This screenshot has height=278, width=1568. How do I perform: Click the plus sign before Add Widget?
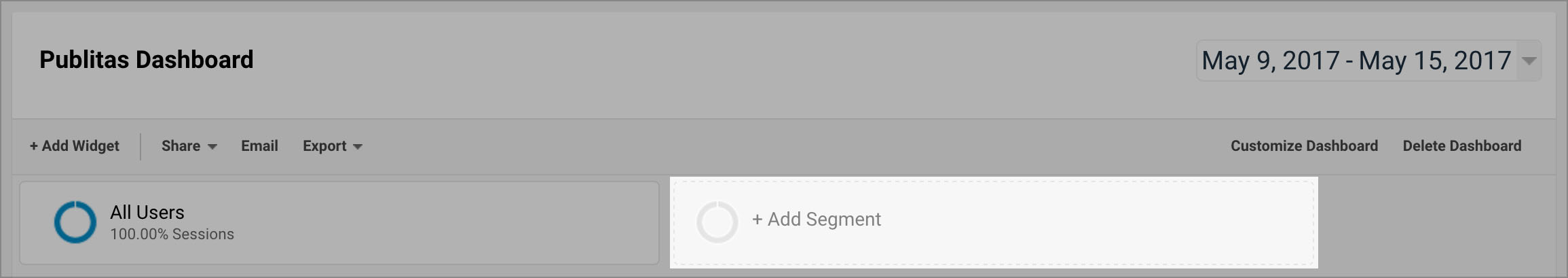(x=34, y=146)
